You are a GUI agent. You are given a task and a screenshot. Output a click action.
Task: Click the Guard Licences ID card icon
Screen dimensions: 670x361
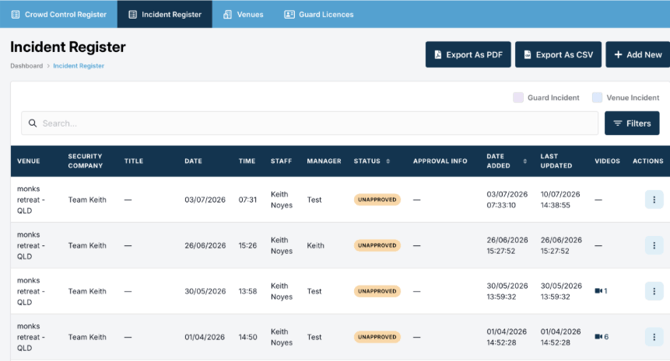(x=289, y=15)
